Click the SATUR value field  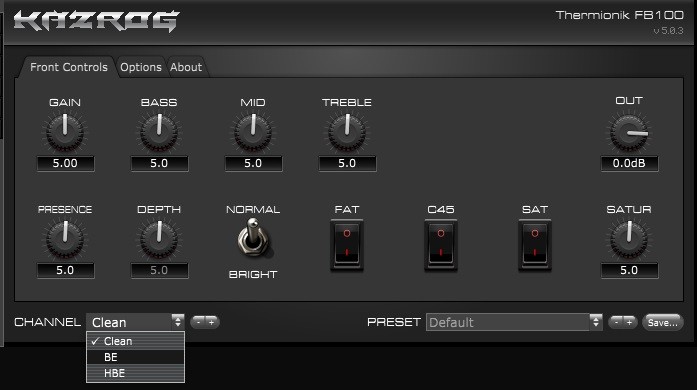tap(629, 270)
